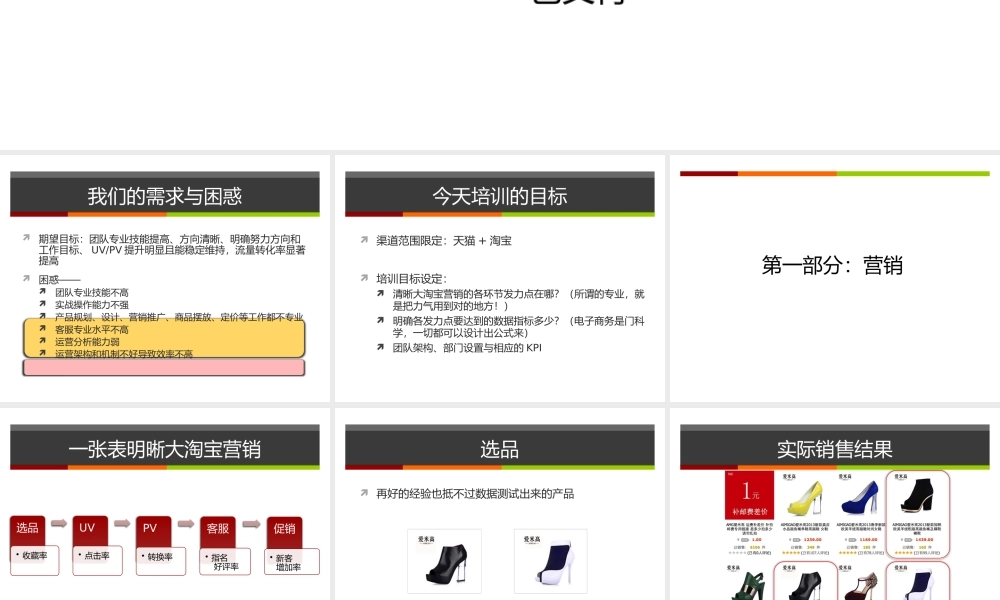Click the arrow bullet beside 渠道范围限定：天猫 + 淘宝
The image size is (1000, 600).
(x=363, y=240)
